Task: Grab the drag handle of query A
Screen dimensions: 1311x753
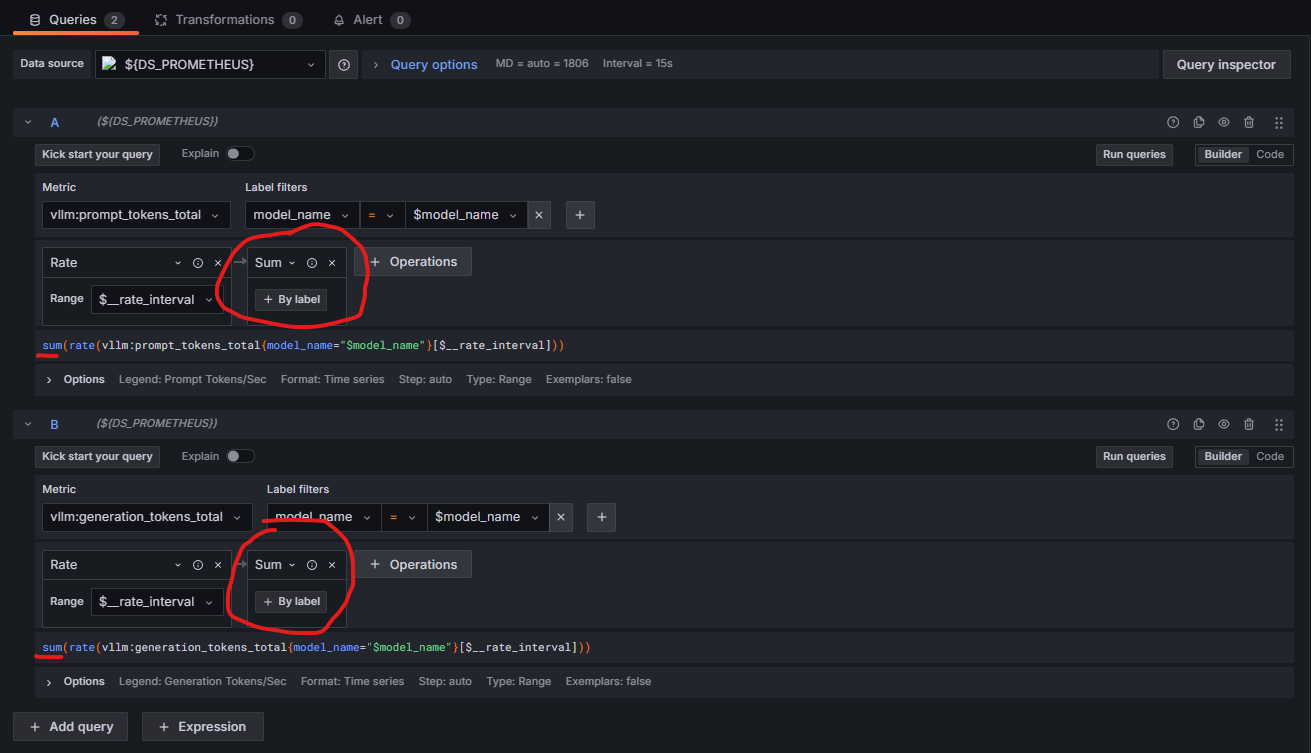Action: 1279,122
